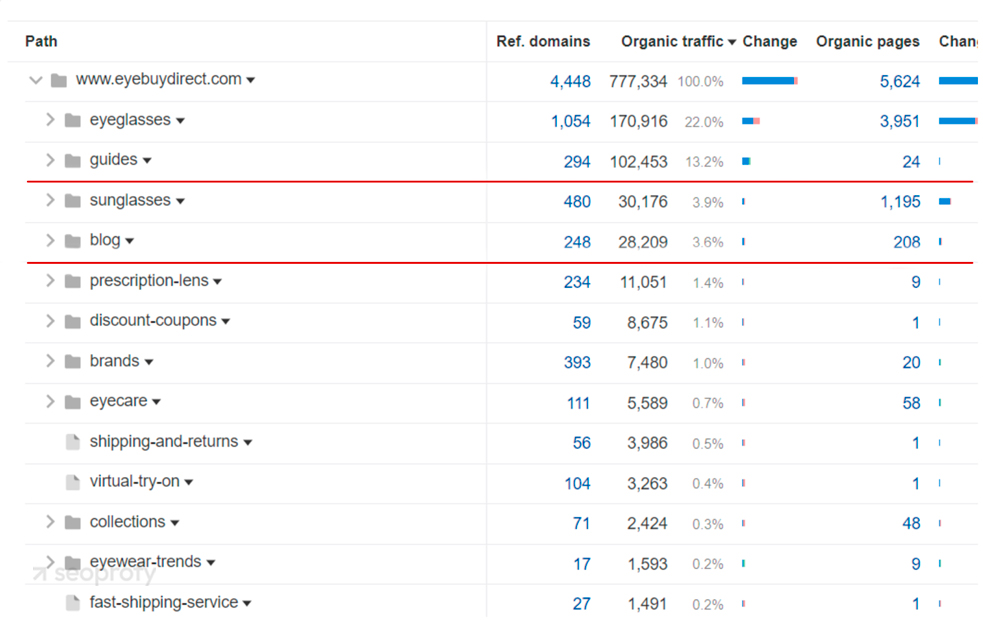The image size is (983, 620).
Task: Click the Path column header
Action: 41,41
